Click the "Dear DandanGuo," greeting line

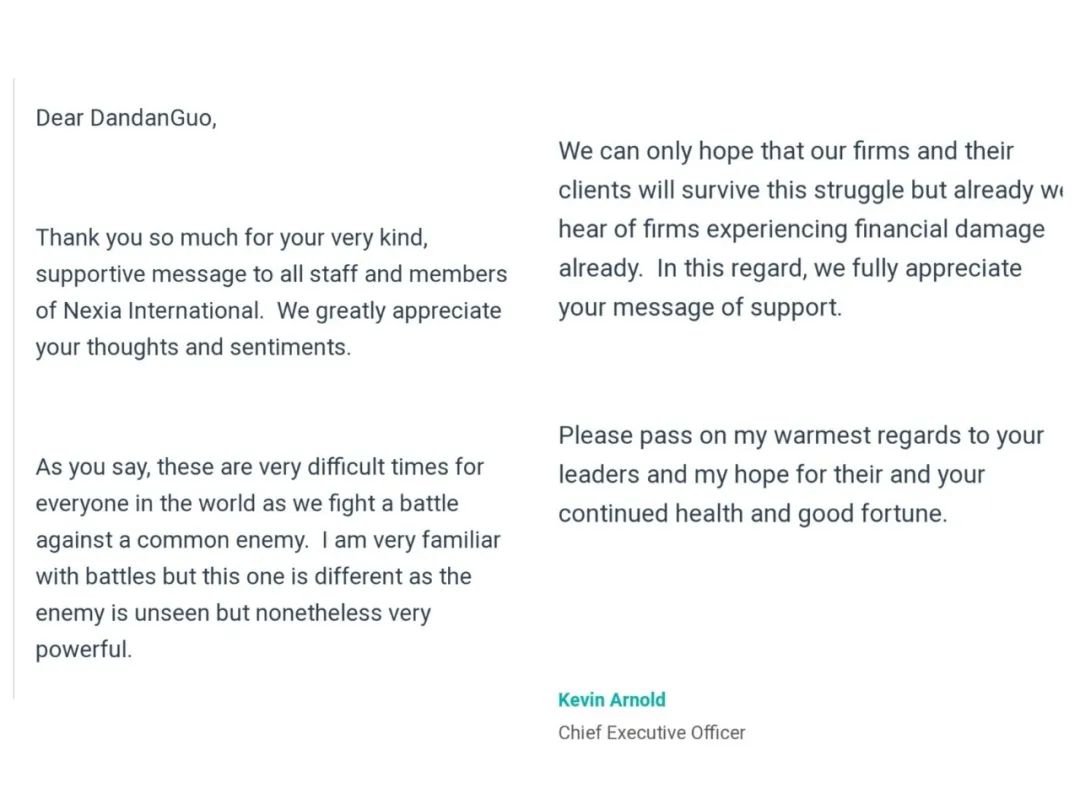point(126,118)
